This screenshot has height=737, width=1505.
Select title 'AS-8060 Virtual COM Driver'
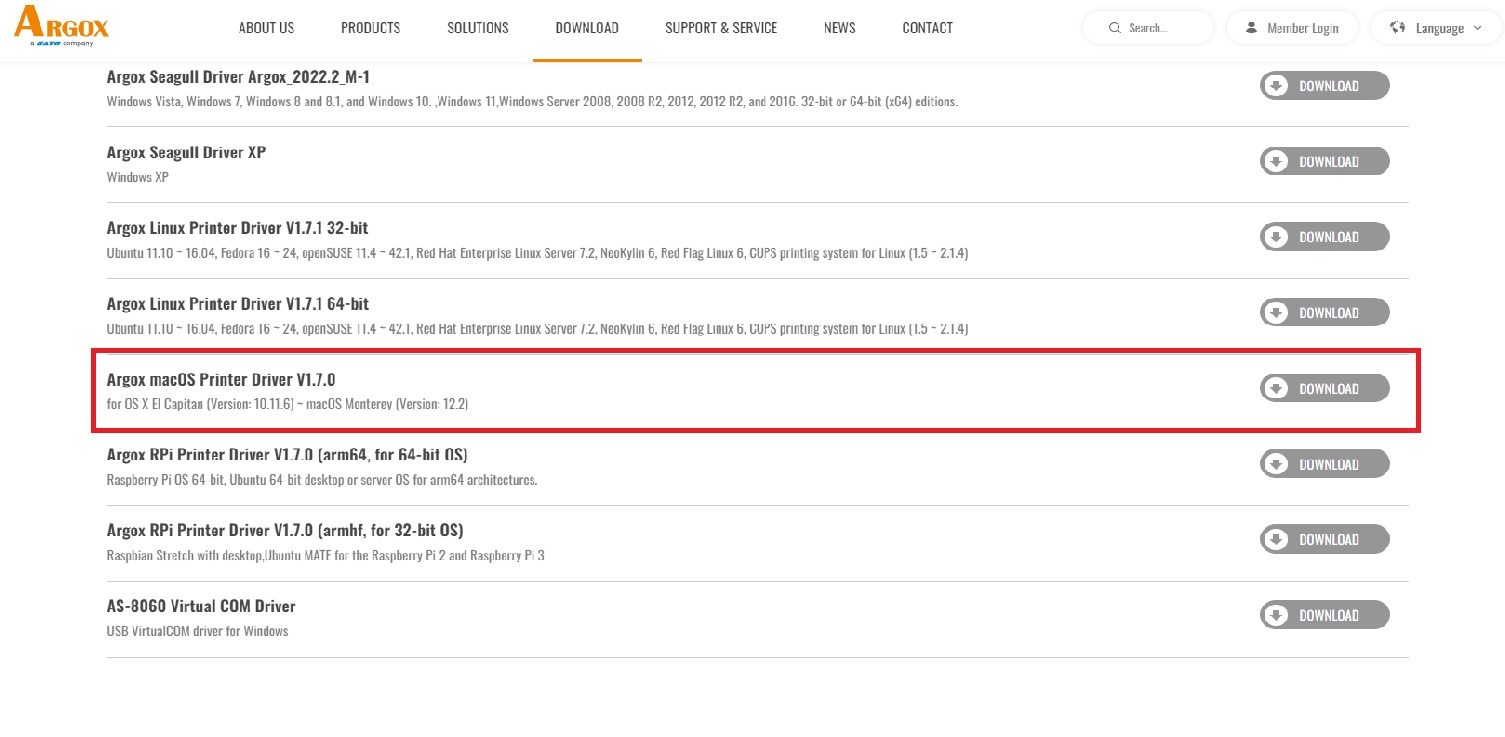(201, 606)
